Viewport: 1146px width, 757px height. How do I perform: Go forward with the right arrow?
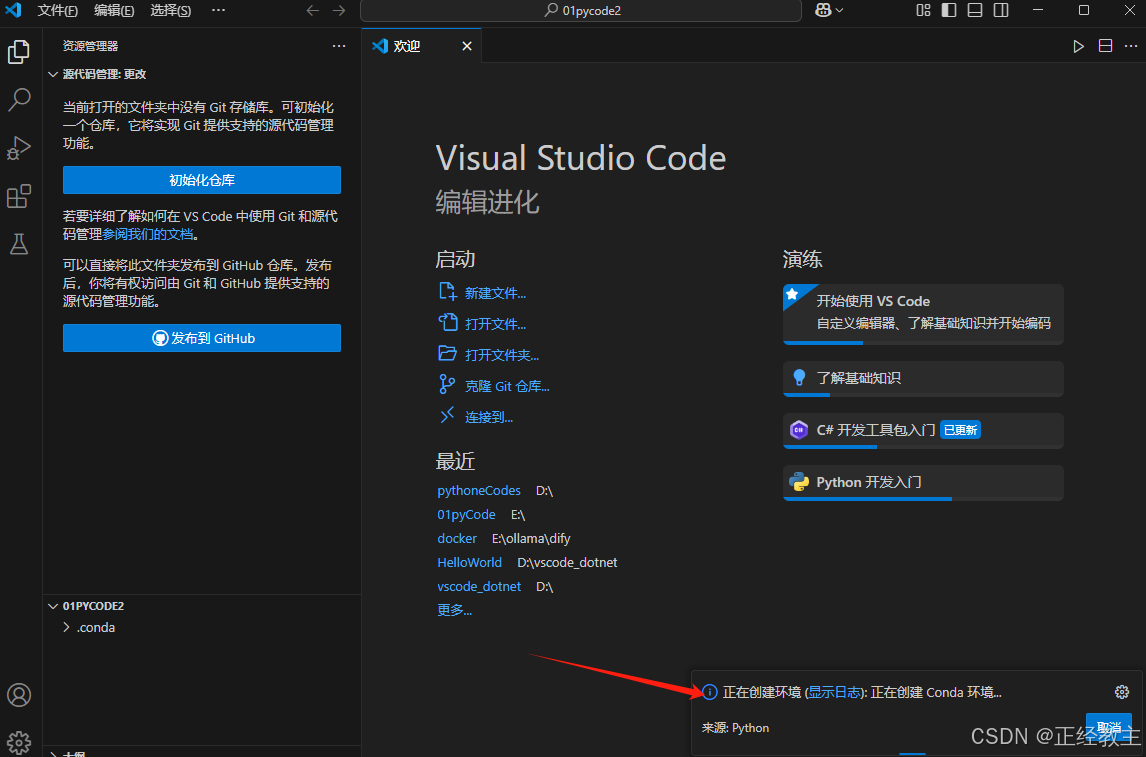pos(339,10)
